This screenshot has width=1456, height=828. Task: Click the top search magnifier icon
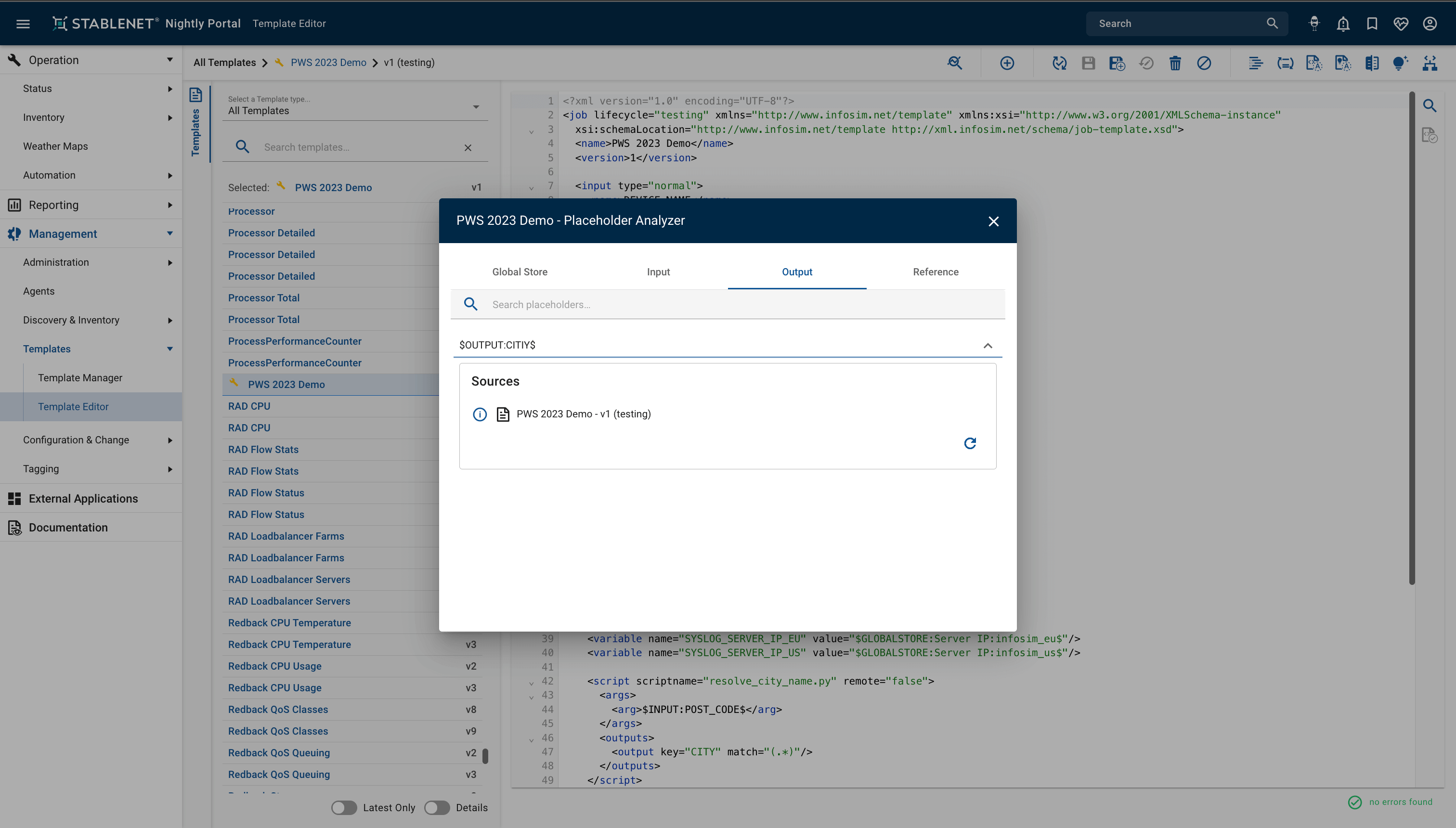1272,23
